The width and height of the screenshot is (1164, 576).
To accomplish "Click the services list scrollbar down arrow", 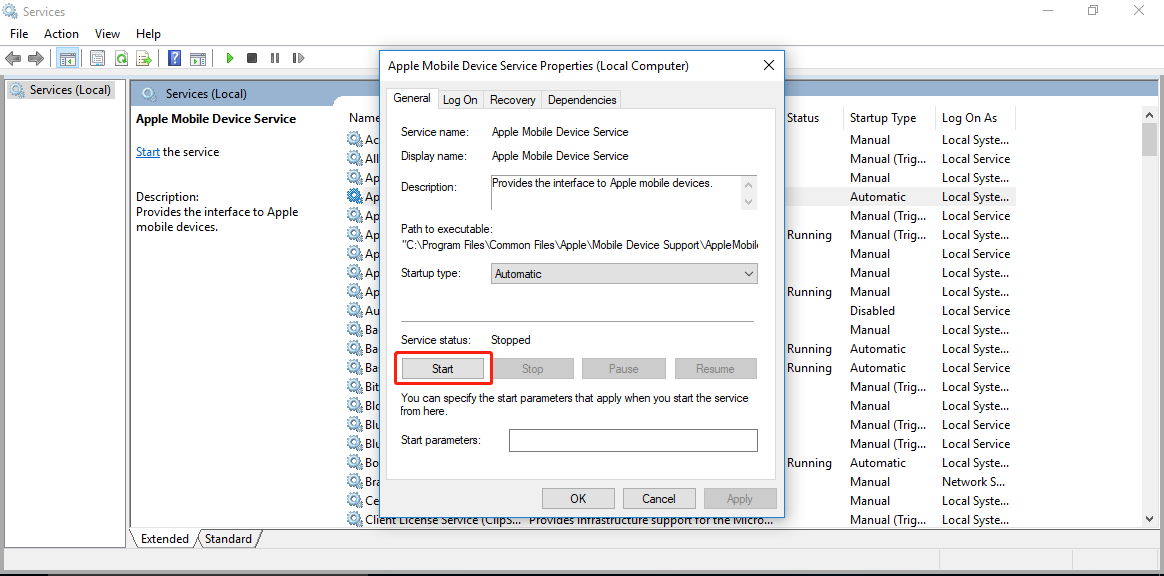I will click(x=1149, y=520).
